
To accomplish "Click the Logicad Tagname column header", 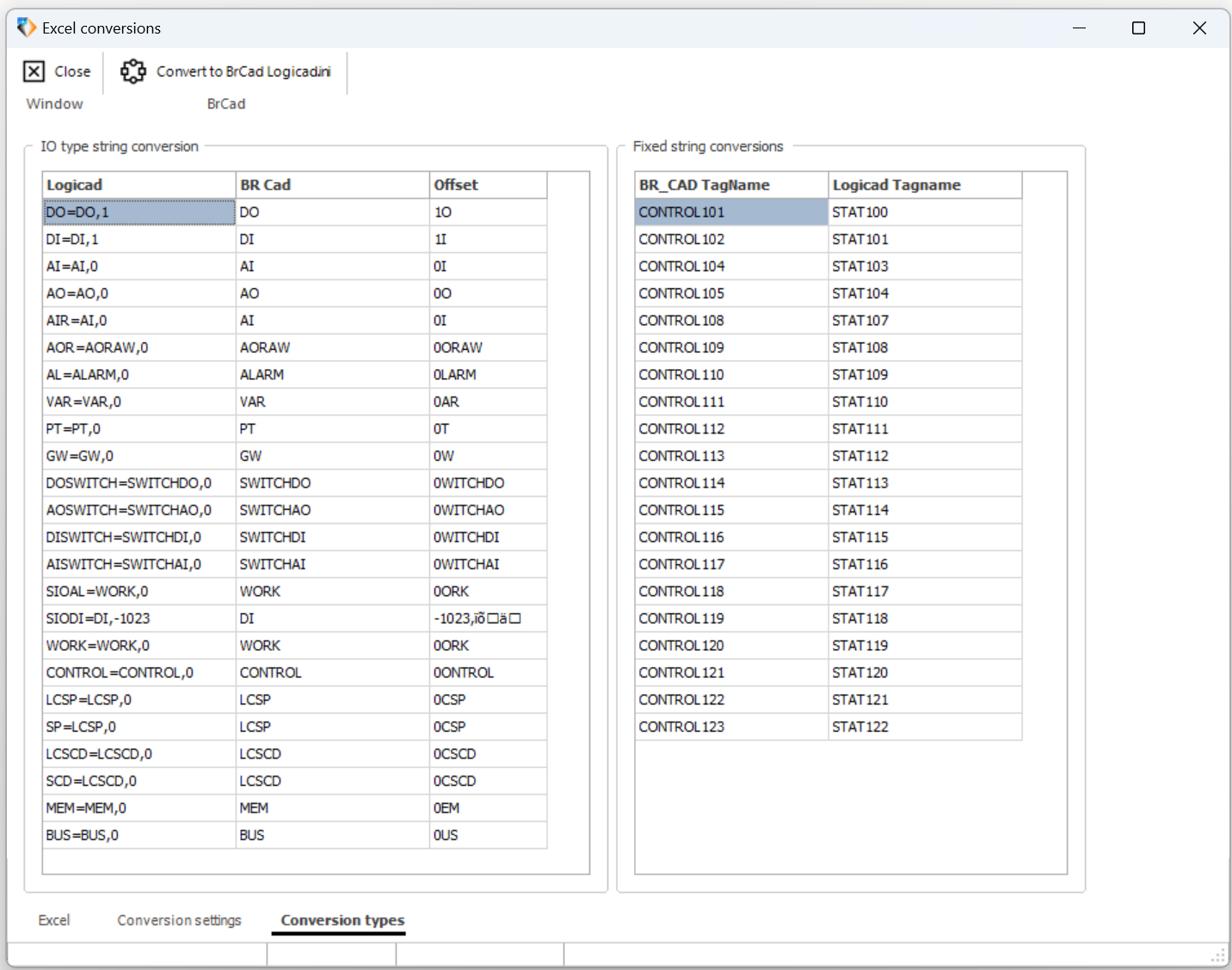I will 925,185.
